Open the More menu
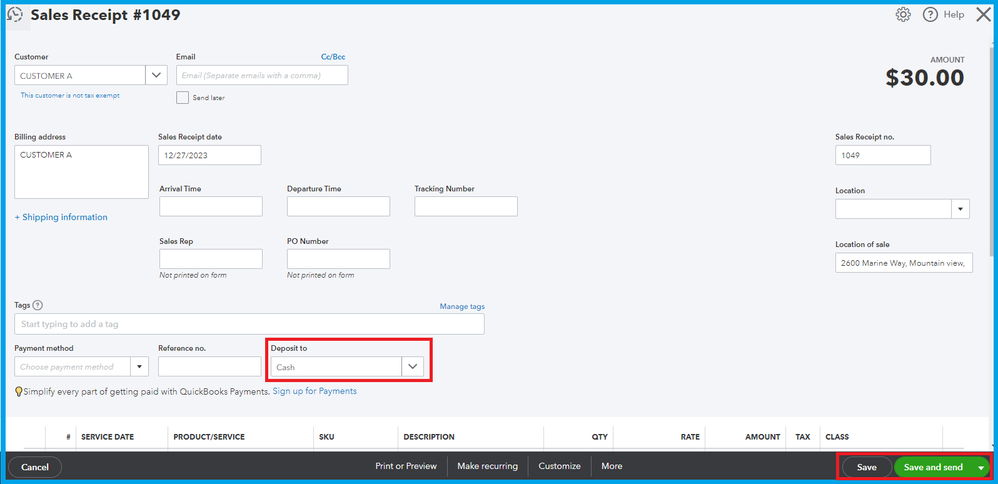Viewport: 998px width, 484px height. (612, 466)
